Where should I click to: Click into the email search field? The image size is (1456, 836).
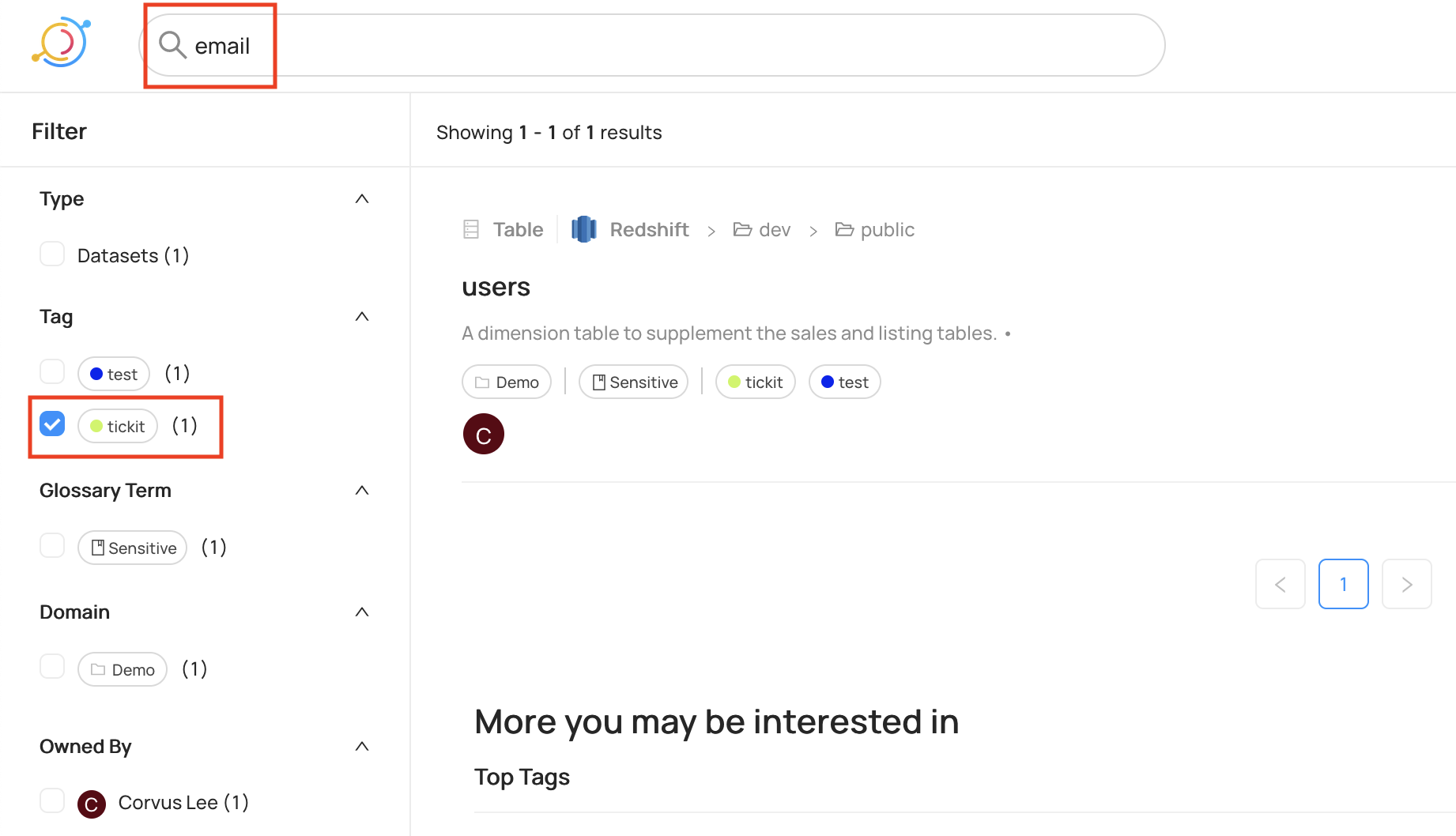click(652, 45)
